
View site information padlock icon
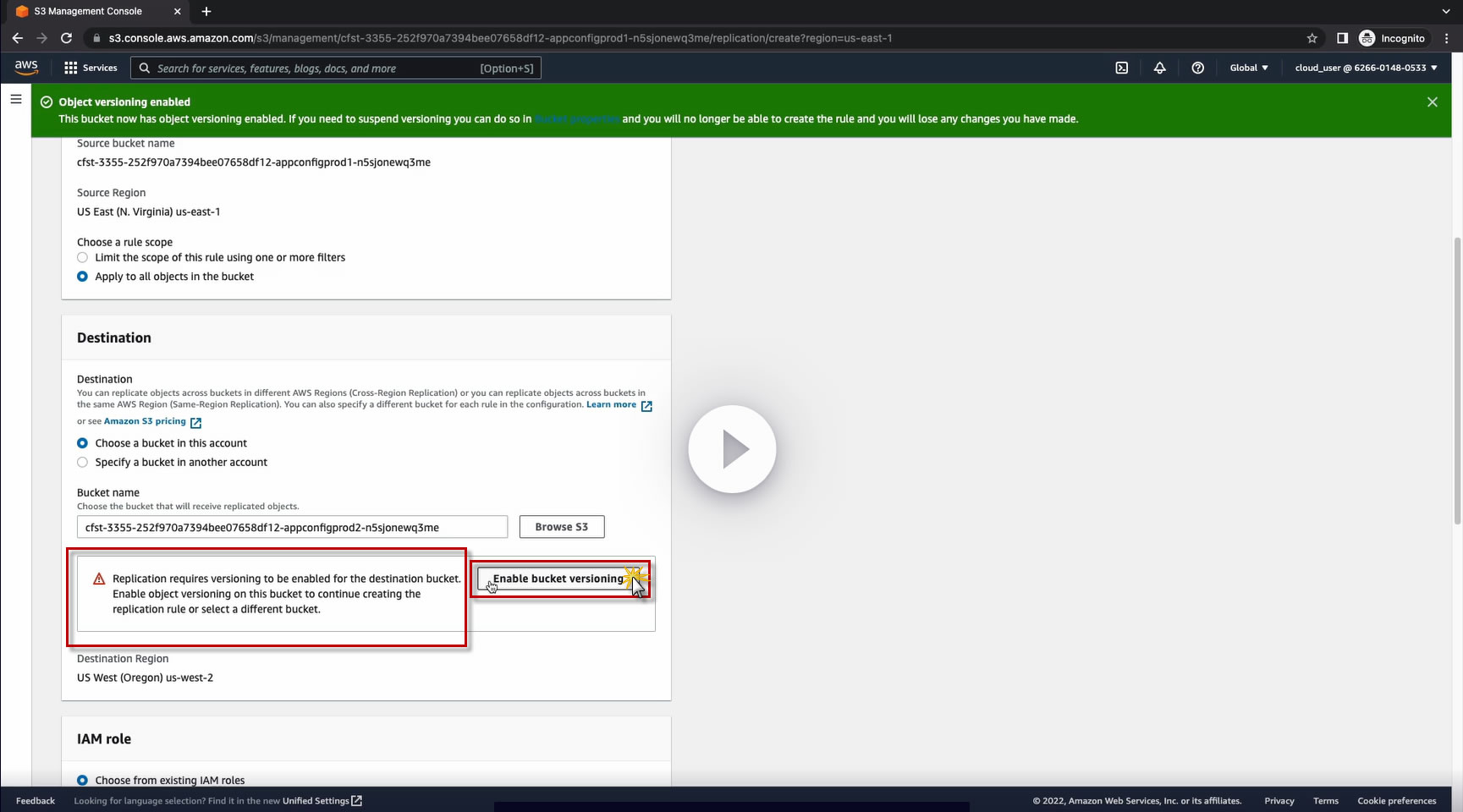[97, 38]
